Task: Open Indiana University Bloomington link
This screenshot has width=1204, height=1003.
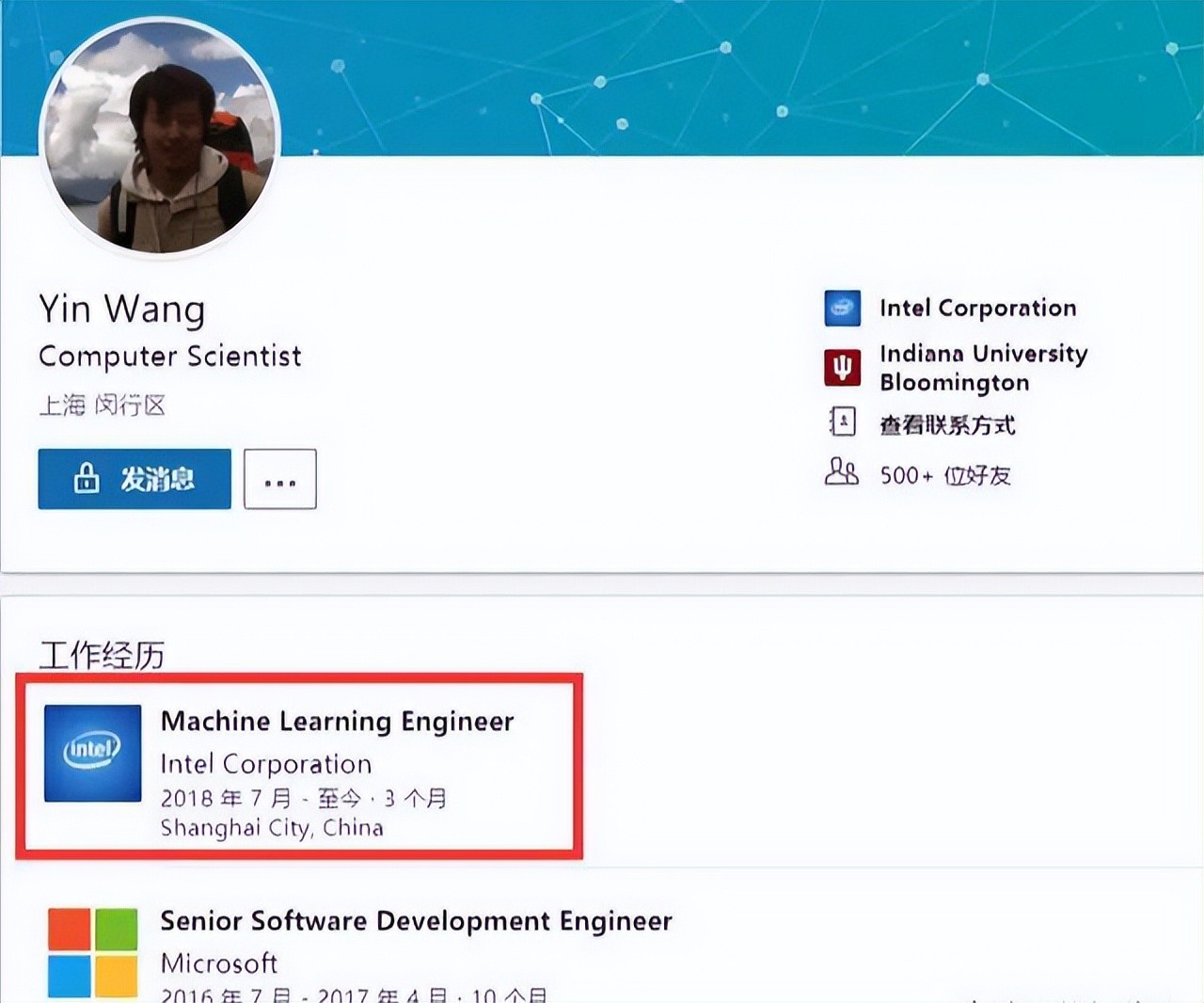Action: (x=983, y=367)
